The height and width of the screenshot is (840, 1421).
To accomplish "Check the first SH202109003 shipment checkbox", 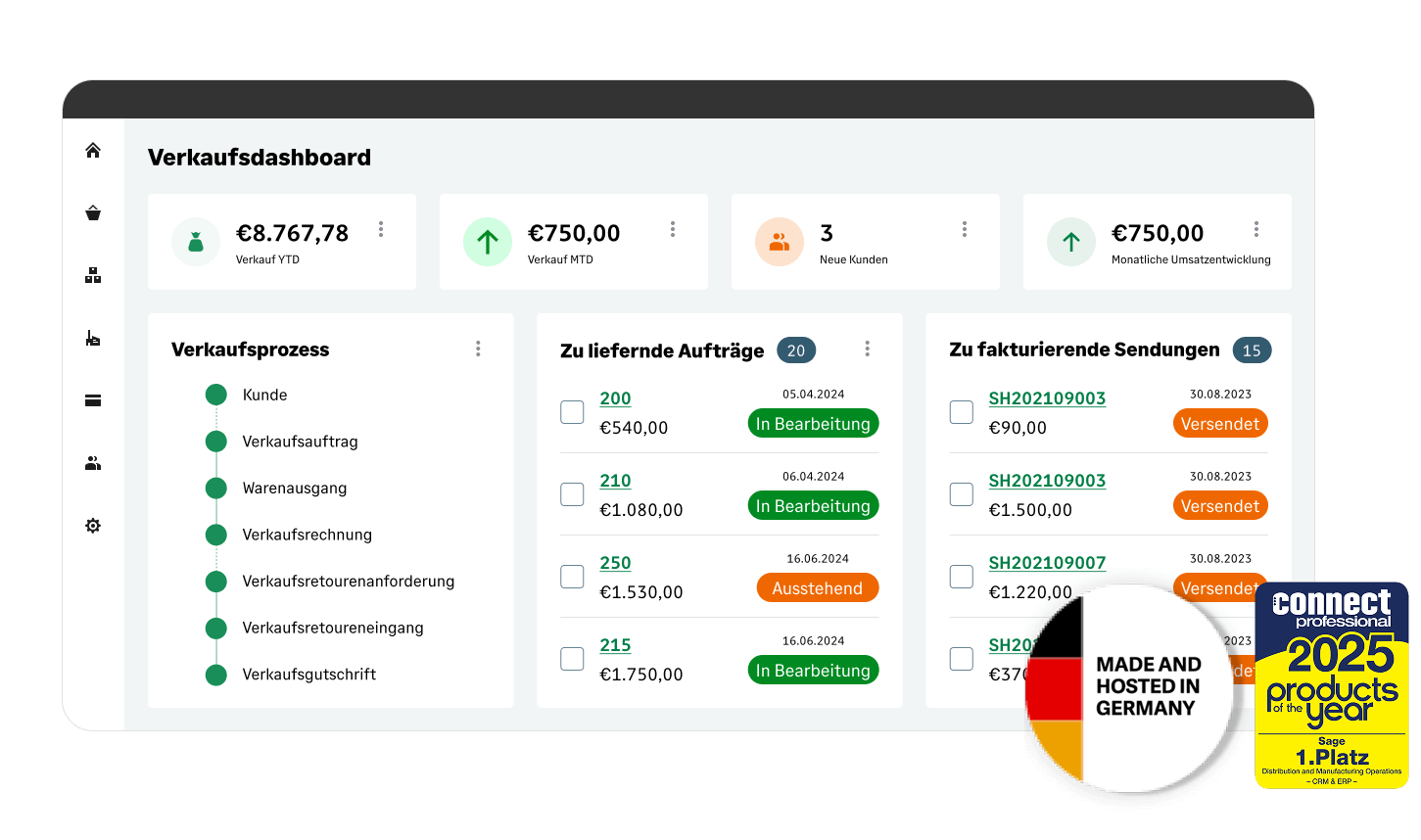I will tap(961, 412).
